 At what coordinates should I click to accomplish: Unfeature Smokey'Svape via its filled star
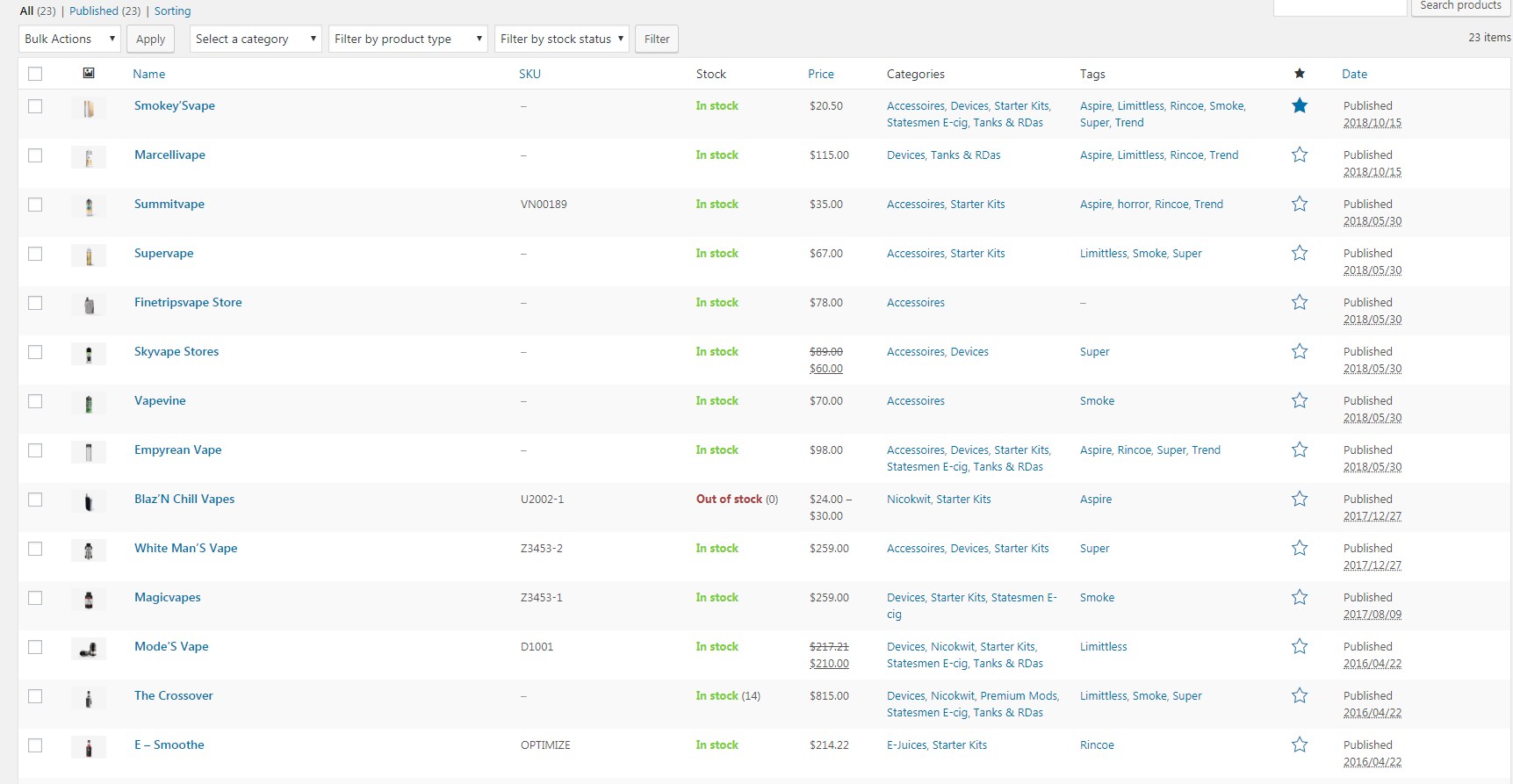(1300, 105)
